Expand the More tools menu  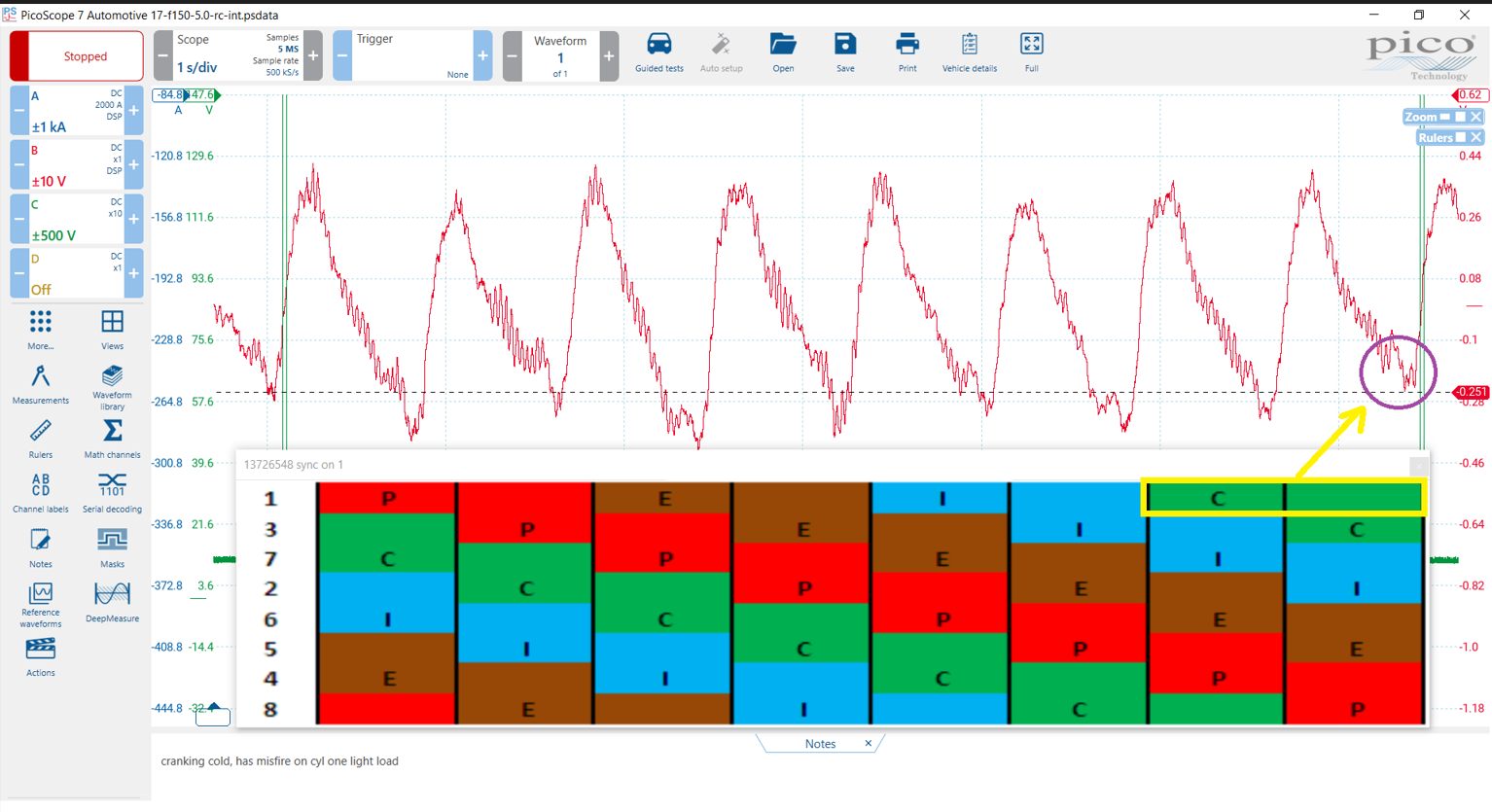click(x=40, y=329)
